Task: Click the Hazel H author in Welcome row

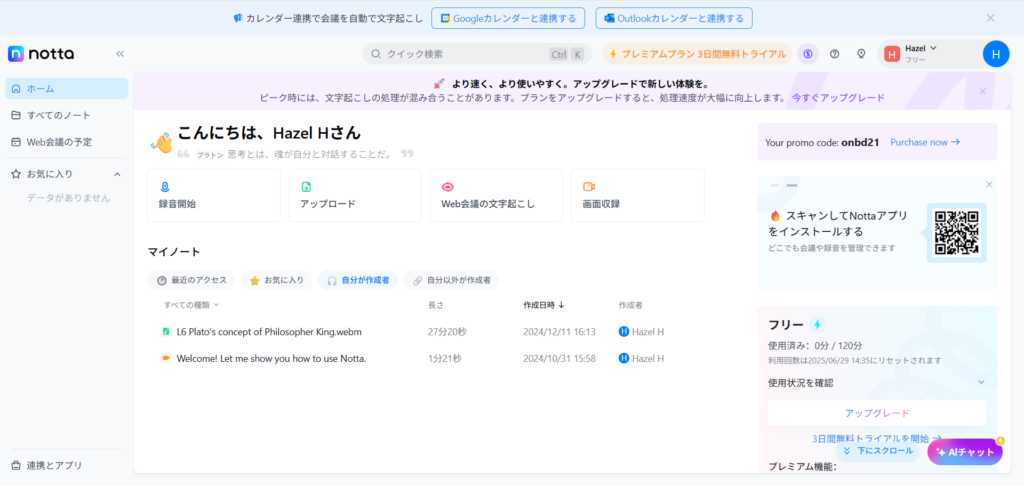Action: pos(641,358)
